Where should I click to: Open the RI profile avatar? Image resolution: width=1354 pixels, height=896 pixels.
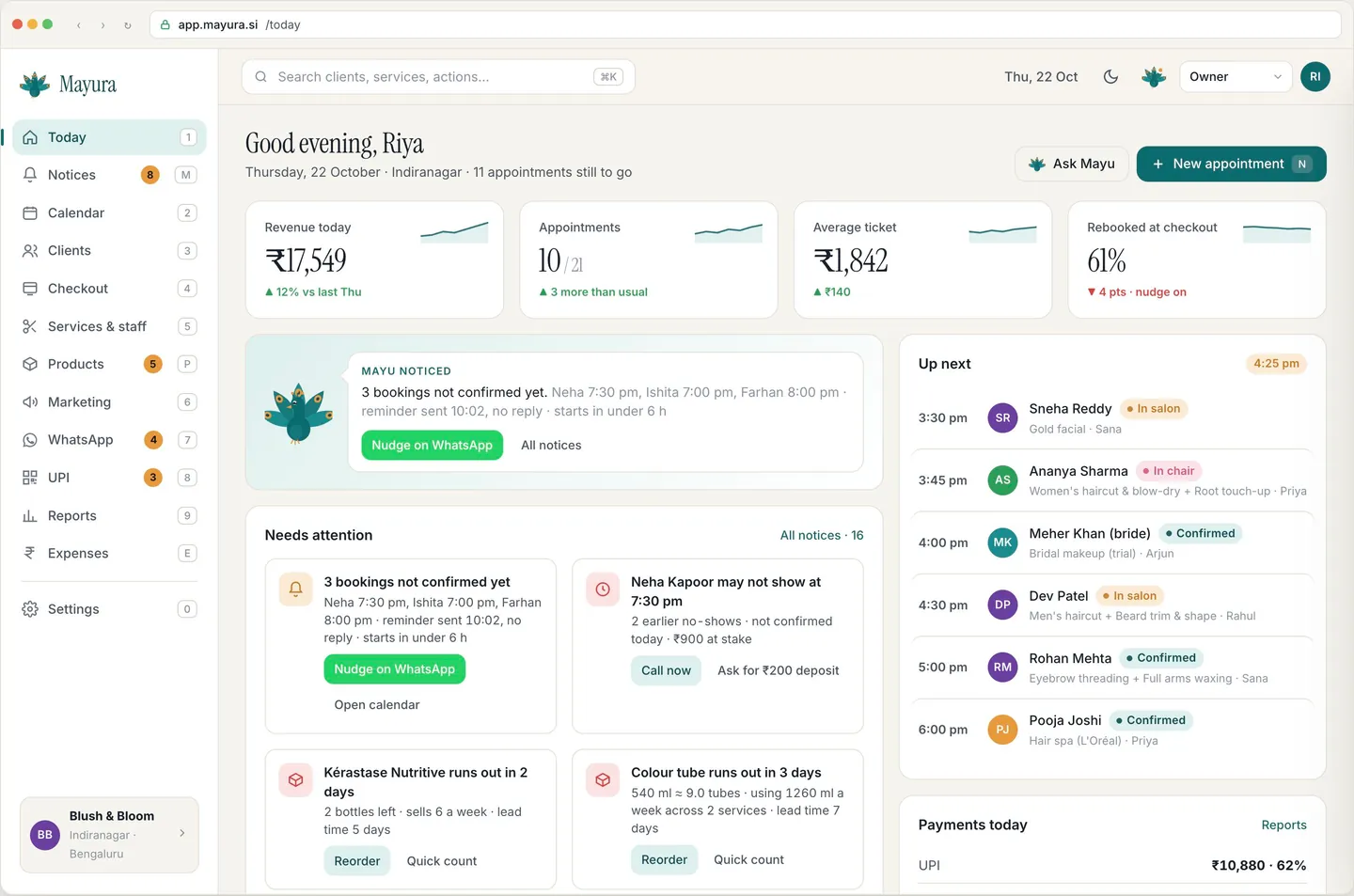tap(1315, 77)
